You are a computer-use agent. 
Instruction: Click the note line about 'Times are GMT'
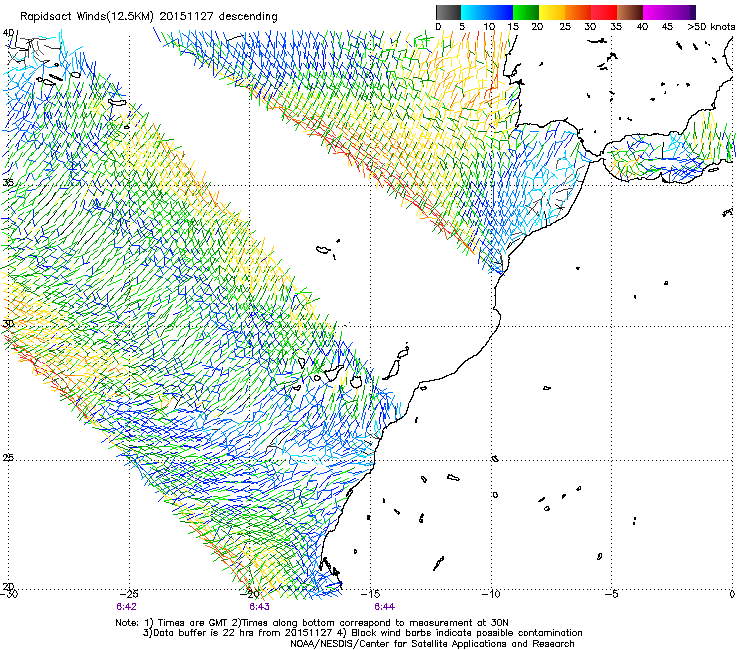[x=312, y=623]
